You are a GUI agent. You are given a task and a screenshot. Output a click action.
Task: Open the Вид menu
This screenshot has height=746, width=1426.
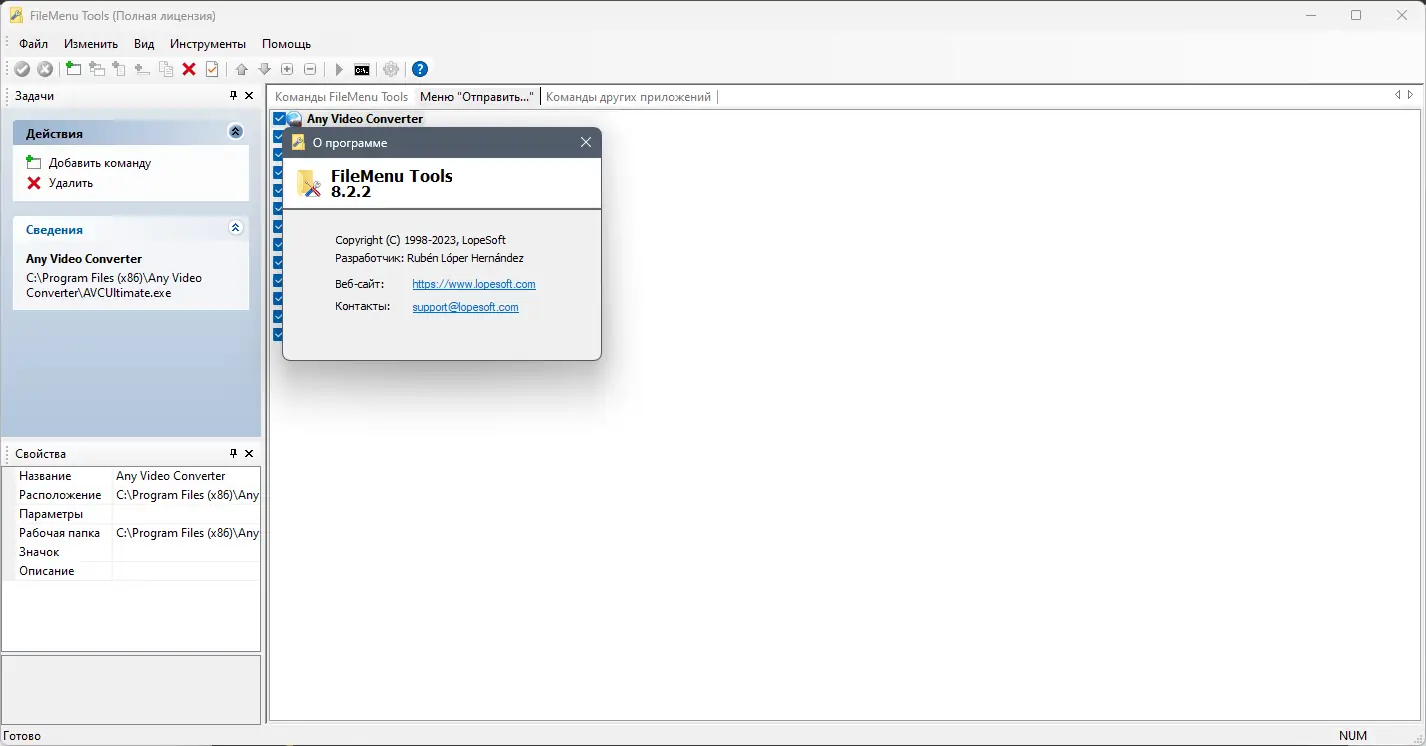[144, 44]
